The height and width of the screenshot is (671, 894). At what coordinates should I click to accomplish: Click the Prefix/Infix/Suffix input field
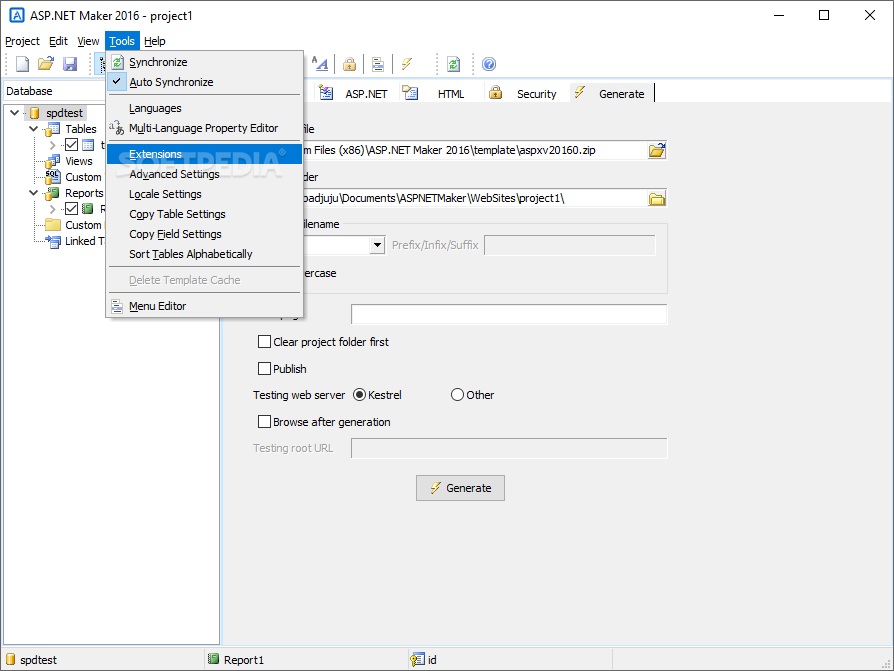pos(570,245)
